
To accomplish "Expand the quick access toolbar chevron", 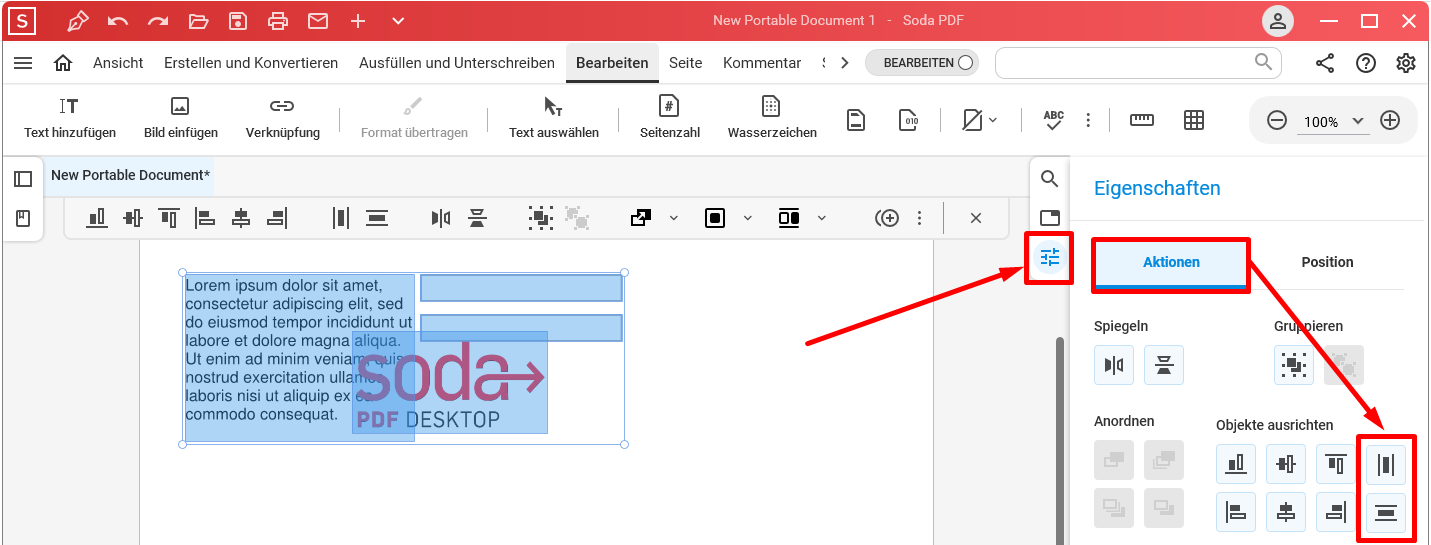I will point(398,21).
